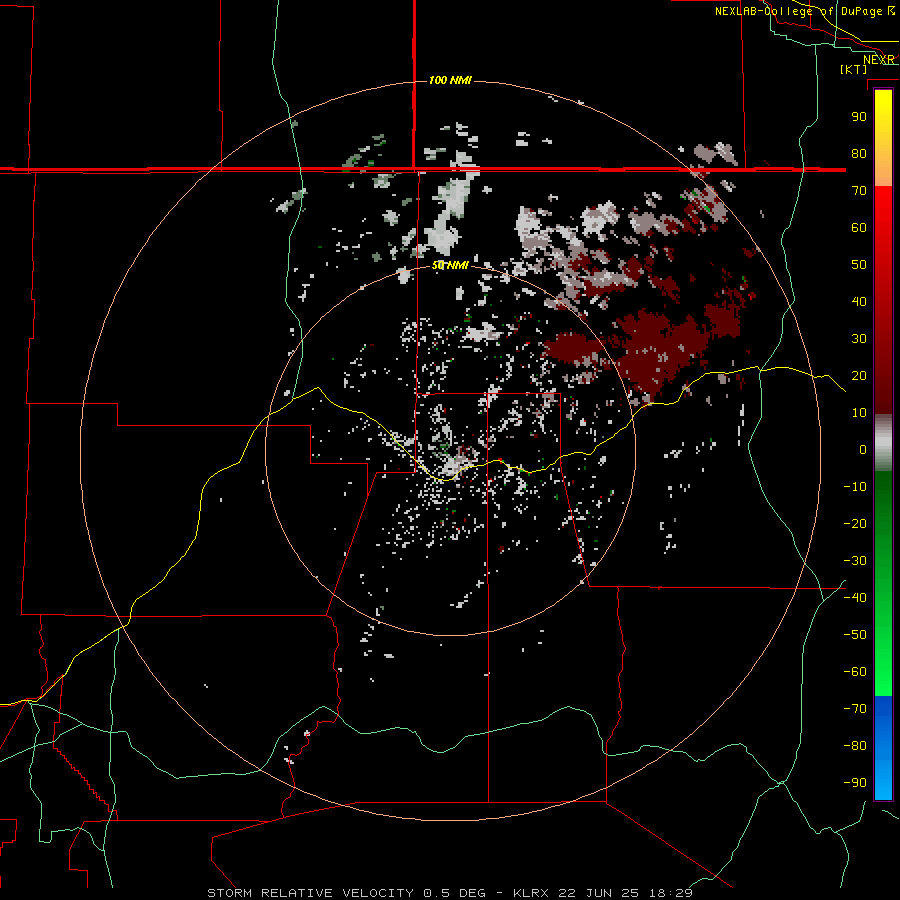Click the 100 NMI range ring label
This screenshot has width=900, height=900.
(450, 80)
